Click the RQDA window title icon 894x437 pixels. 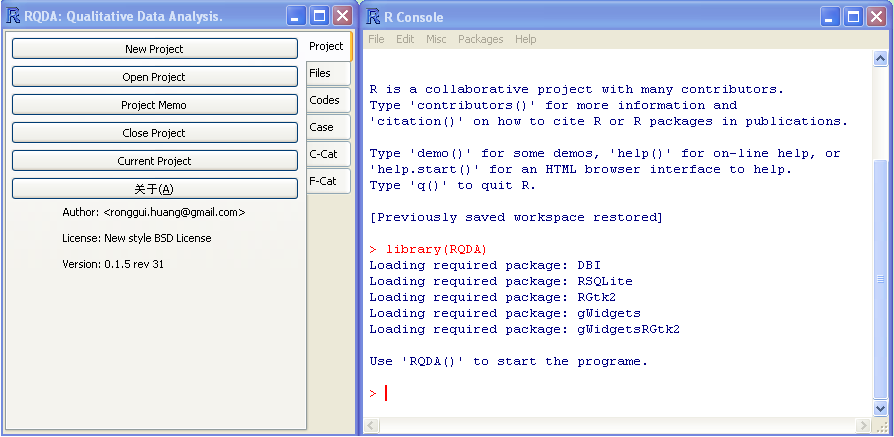point(14,16)
